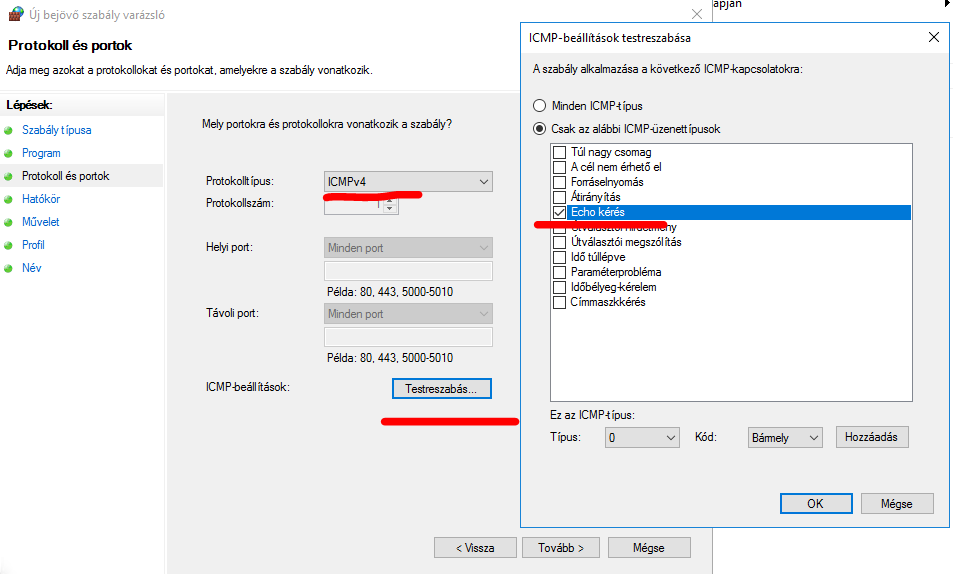Open the Kód dropdown showing Bármely
Image resolution: width=954 pixels, height=574 pixels.
point(785,438)
